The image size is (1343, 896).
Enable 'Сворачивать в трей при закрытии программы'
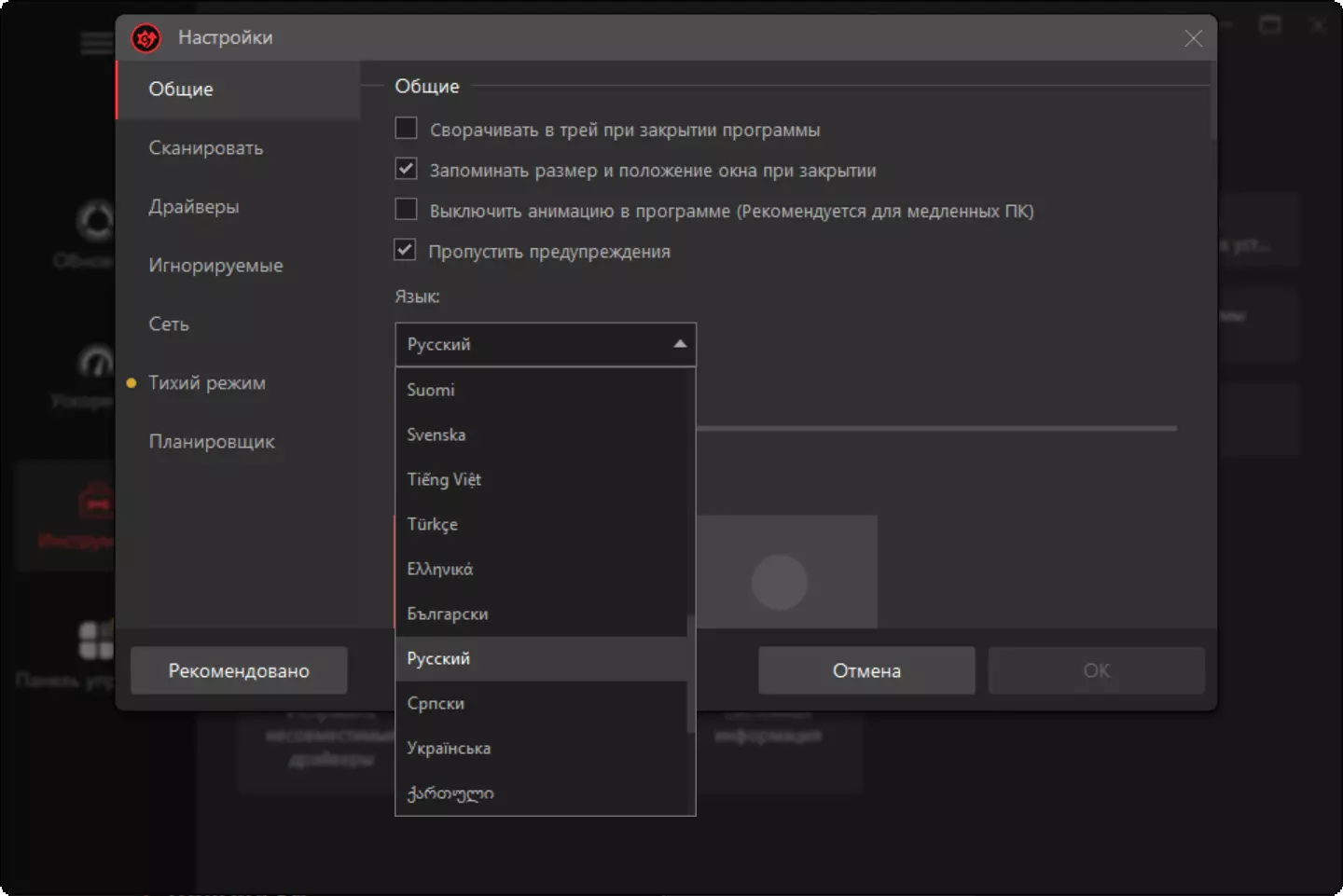click(x=406, y=129)
